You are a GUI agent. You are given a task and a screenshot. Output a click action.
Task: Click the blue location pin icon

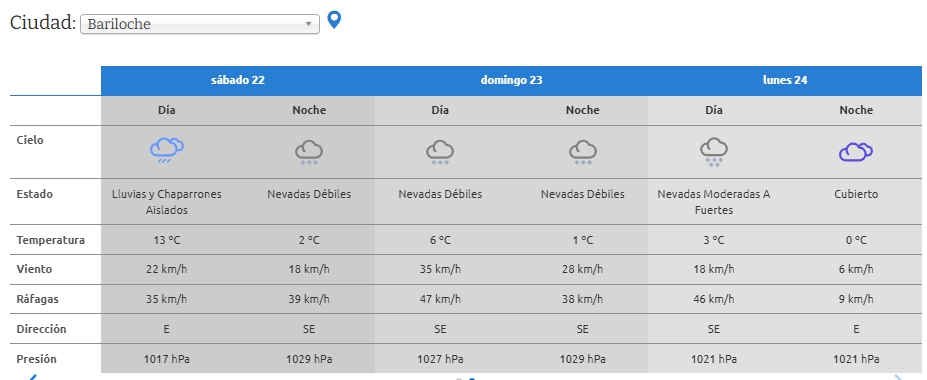click(x=334, y=20)
